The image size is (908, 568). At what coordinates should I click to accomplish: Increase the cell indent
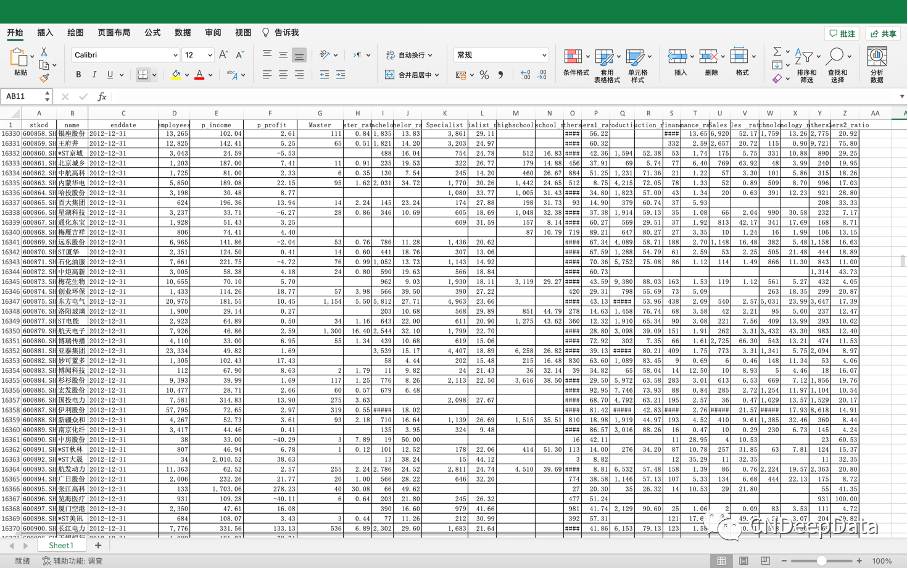tap(340, 74)
